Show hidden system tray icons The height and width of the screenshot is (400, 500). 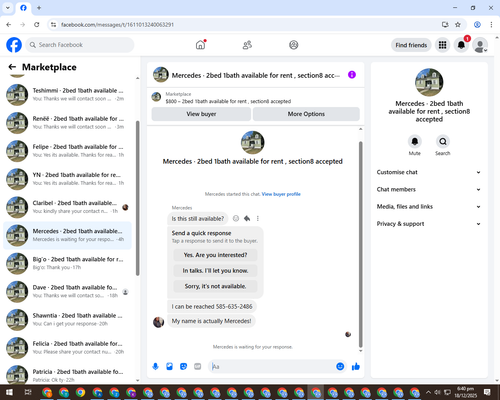click(x=428, y=392)
